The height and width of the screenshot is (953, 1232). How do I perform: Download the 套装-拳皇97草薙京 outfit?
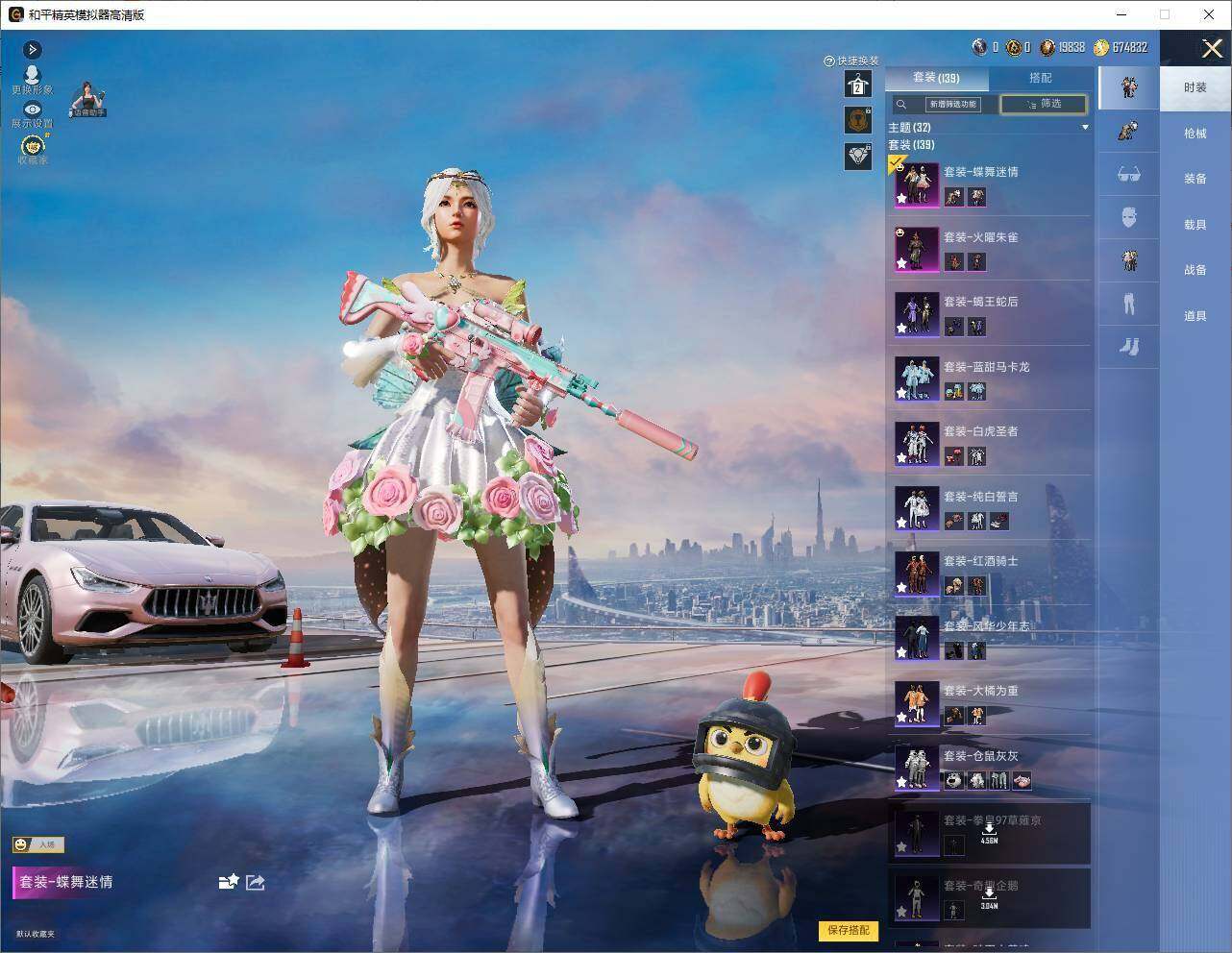click(989, 833)
